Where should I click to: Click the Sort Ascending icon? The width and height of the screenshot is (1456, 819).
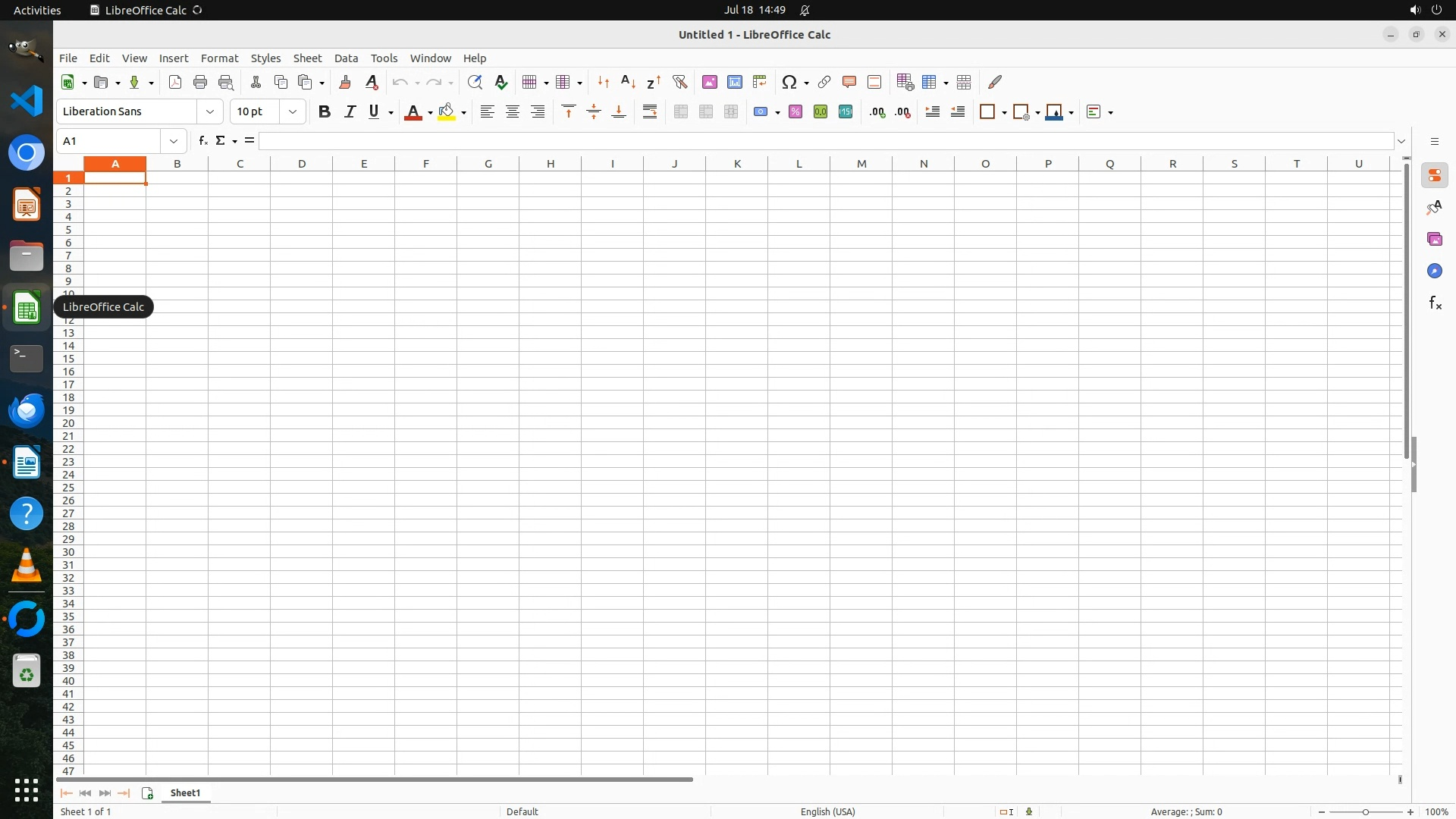tap(628, 82)
